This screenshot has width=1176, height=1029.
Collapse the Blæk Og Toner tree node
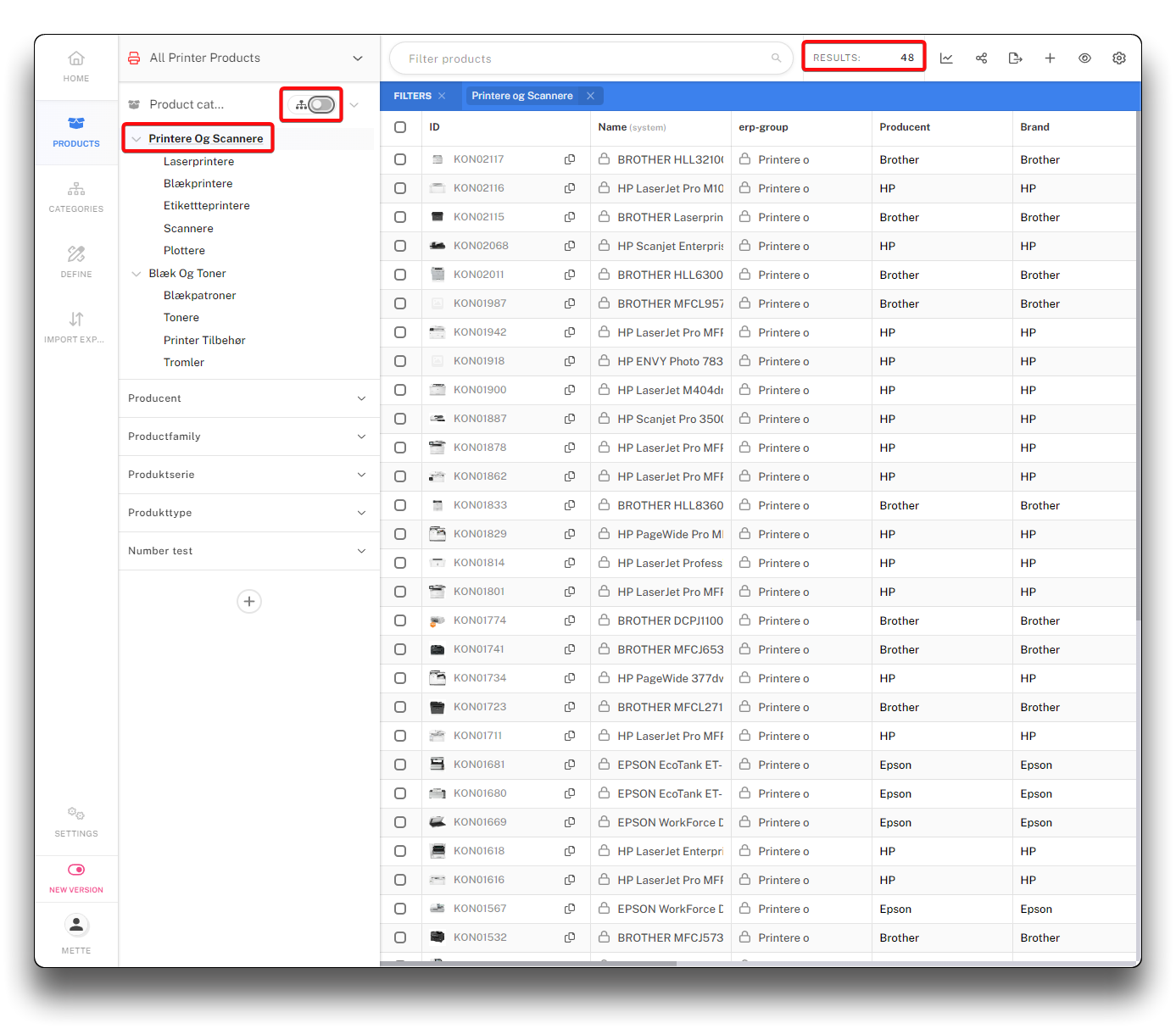click(x=137, y=274)
